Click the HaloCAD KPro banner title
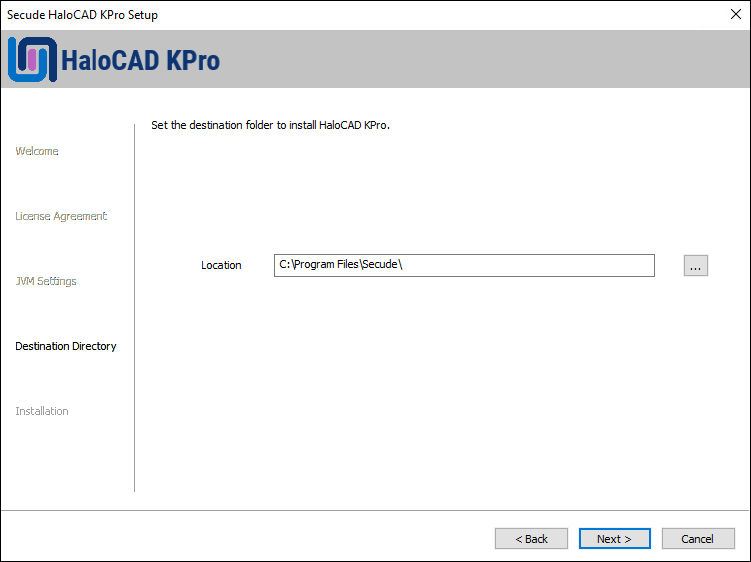This screenshot has width=751, height=562. 140,60
